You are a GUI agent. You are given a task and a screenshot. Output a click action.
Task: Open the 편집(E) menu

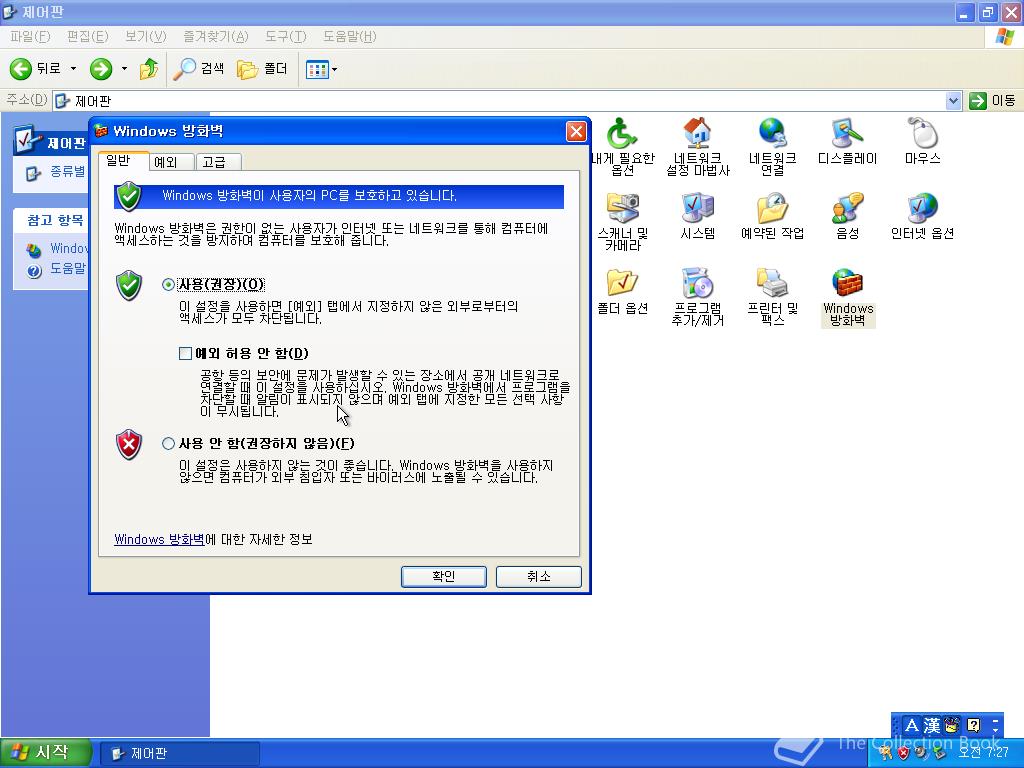tap(87, 37)
